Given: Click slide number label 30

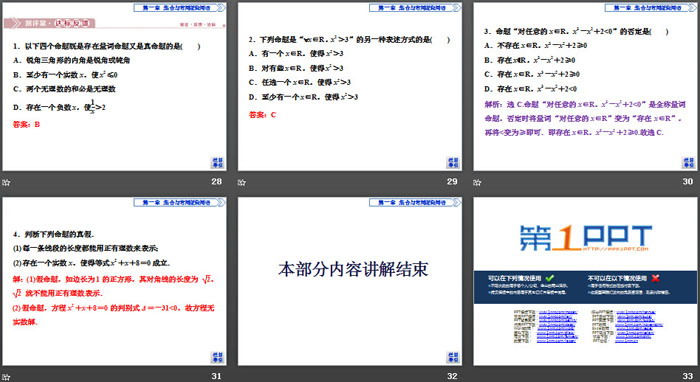Looking at the screenshot, I should pos(688,182).
